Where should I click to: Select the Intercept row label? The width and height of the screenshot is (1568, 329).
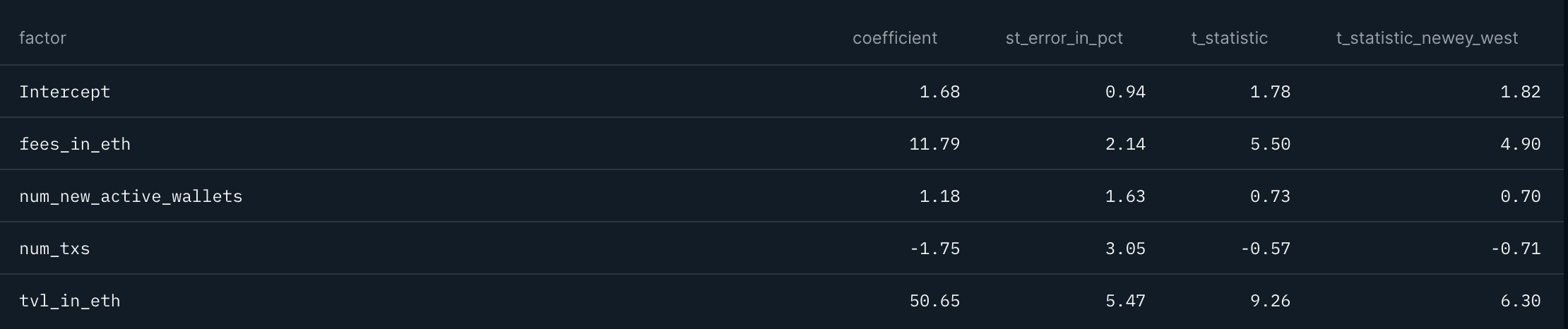(65, 92)
